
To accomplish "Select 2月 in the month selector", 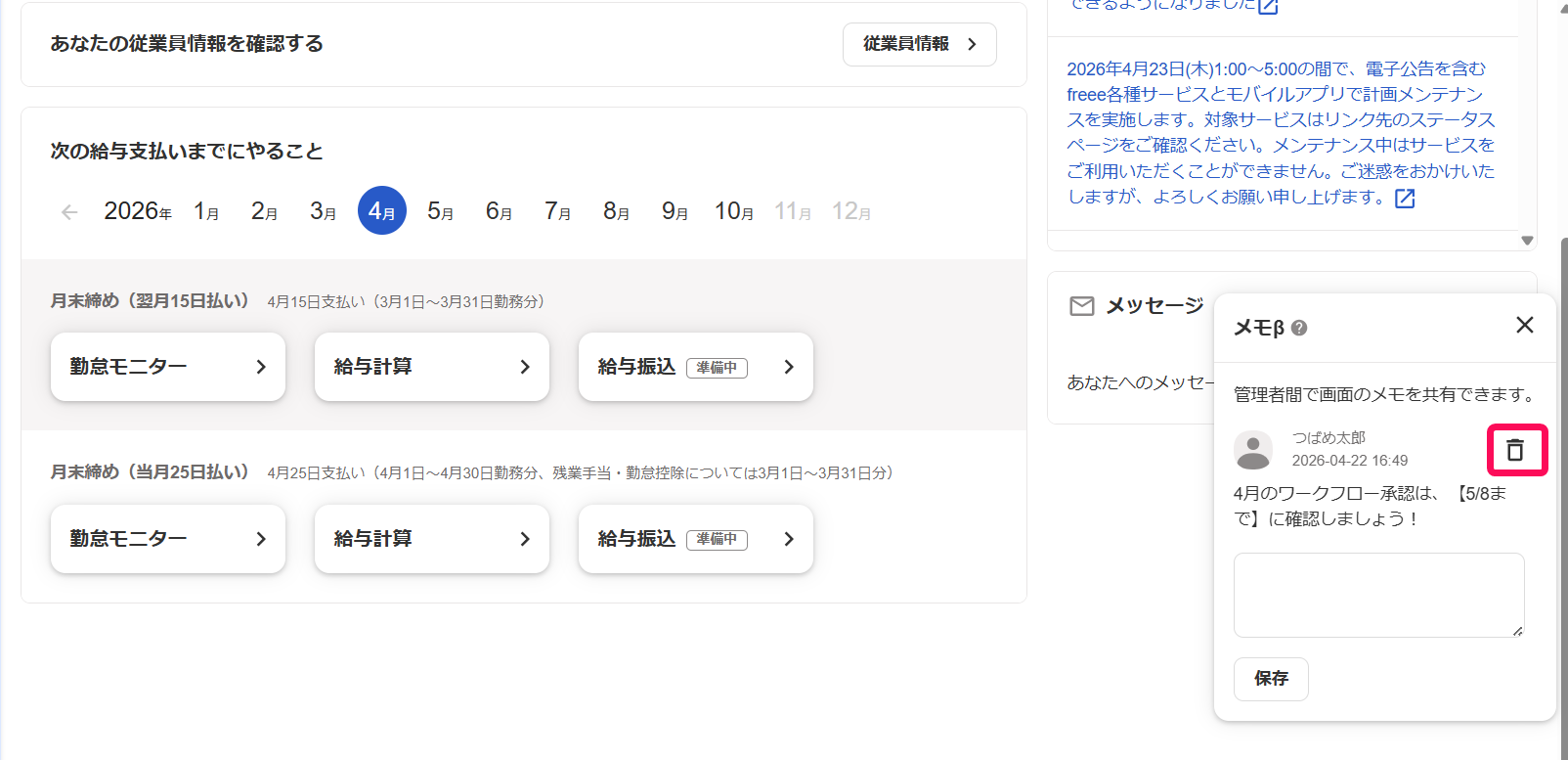I will click(265, 211).
